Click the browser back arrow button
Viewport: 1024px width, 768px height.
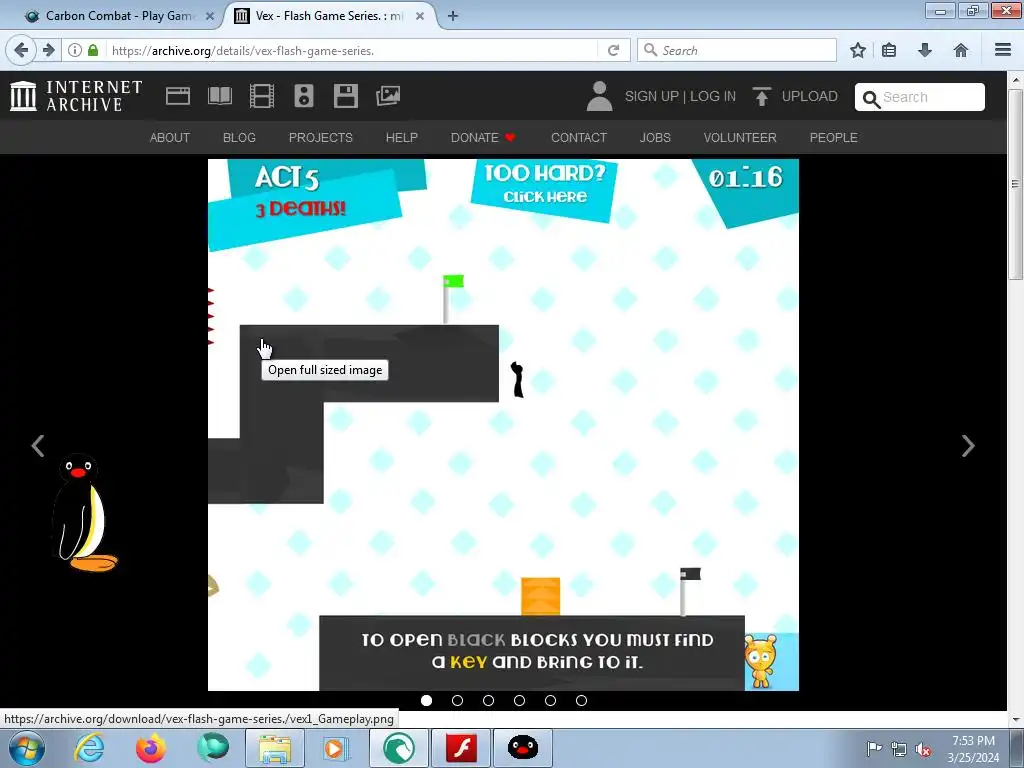click(x=21, y=50)
